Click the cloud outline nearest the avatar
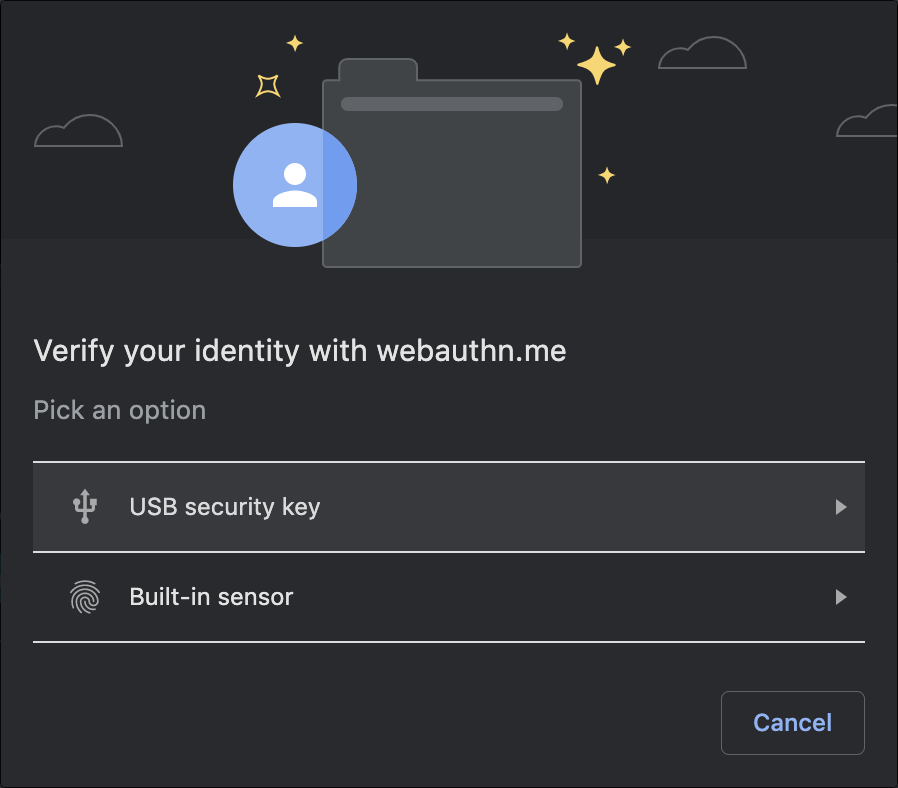The image size is (898, 788). coord(78,133)
